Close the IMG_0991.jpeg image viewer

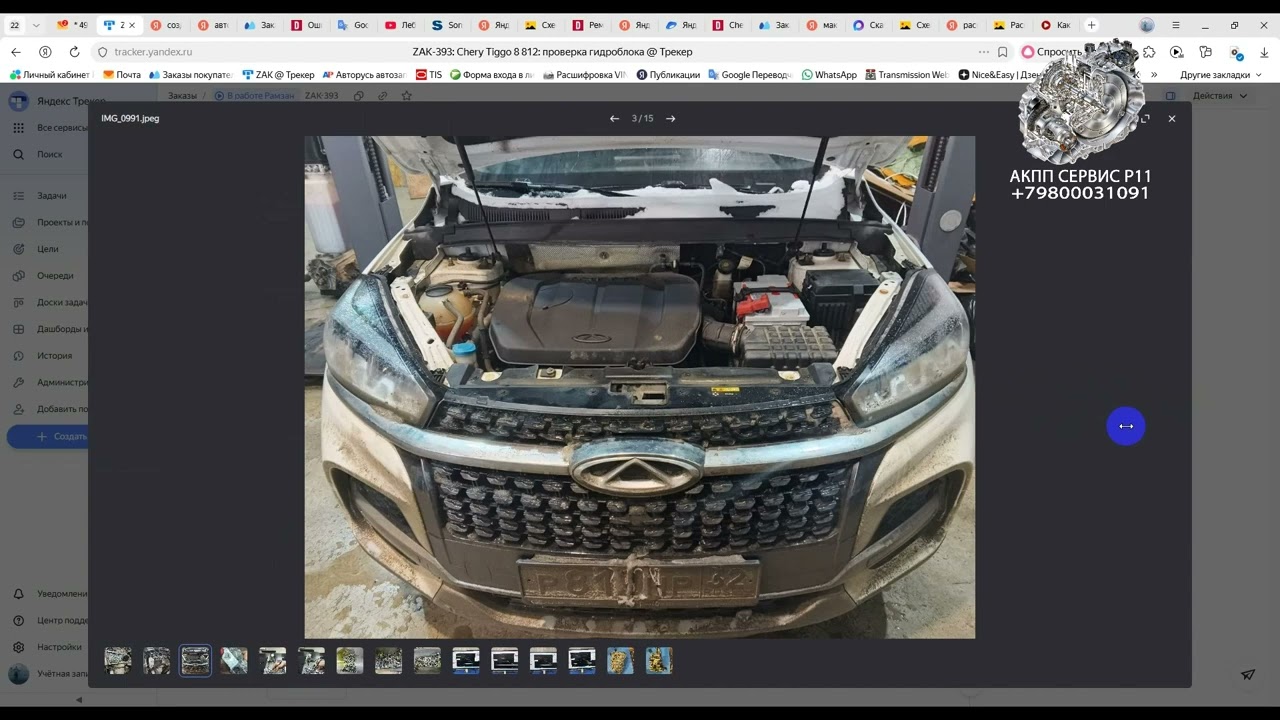coord(1172,118)
